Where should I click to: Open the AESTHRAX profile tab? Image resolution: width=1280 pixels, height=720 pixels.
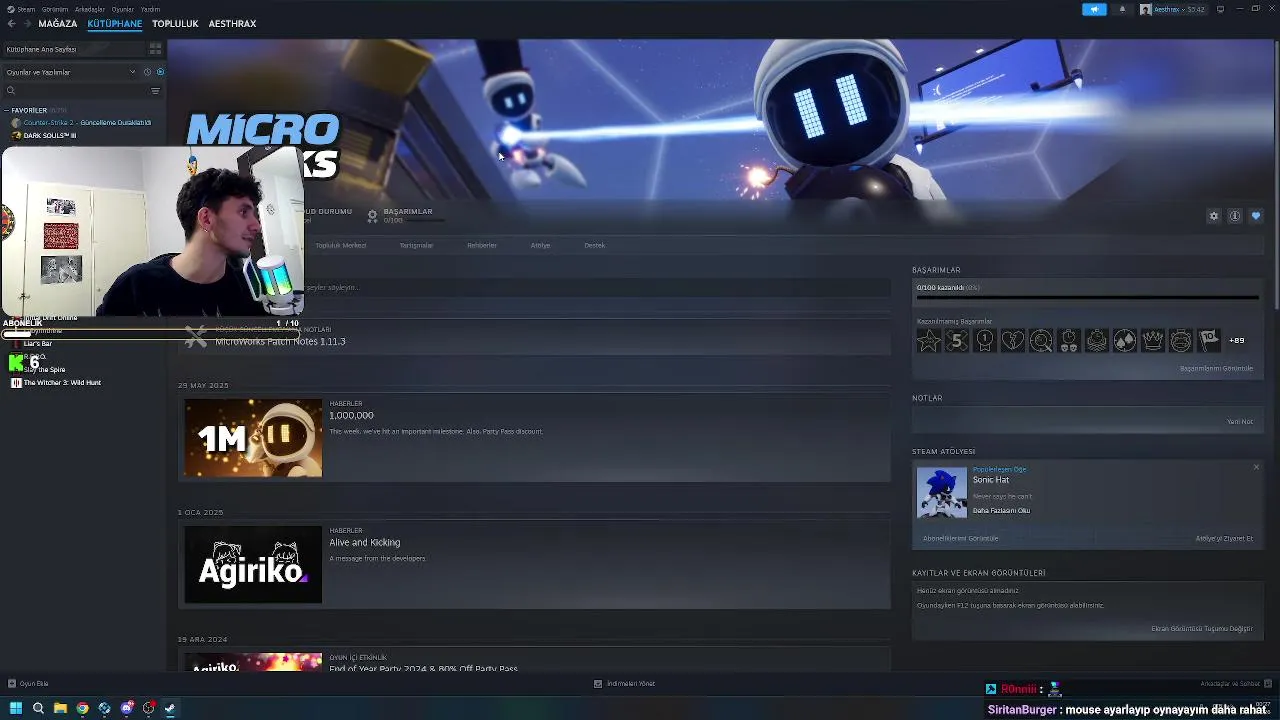point(232,23)
